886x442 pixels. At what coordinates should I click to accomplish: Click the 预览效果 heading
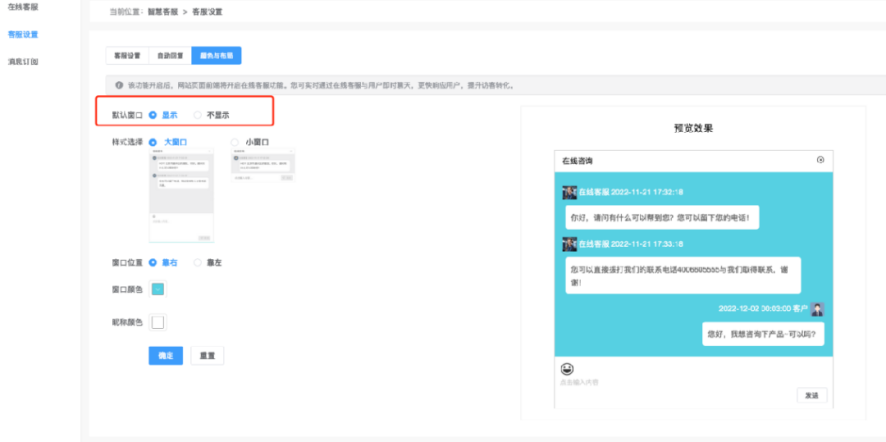click(x=693, y=128)
